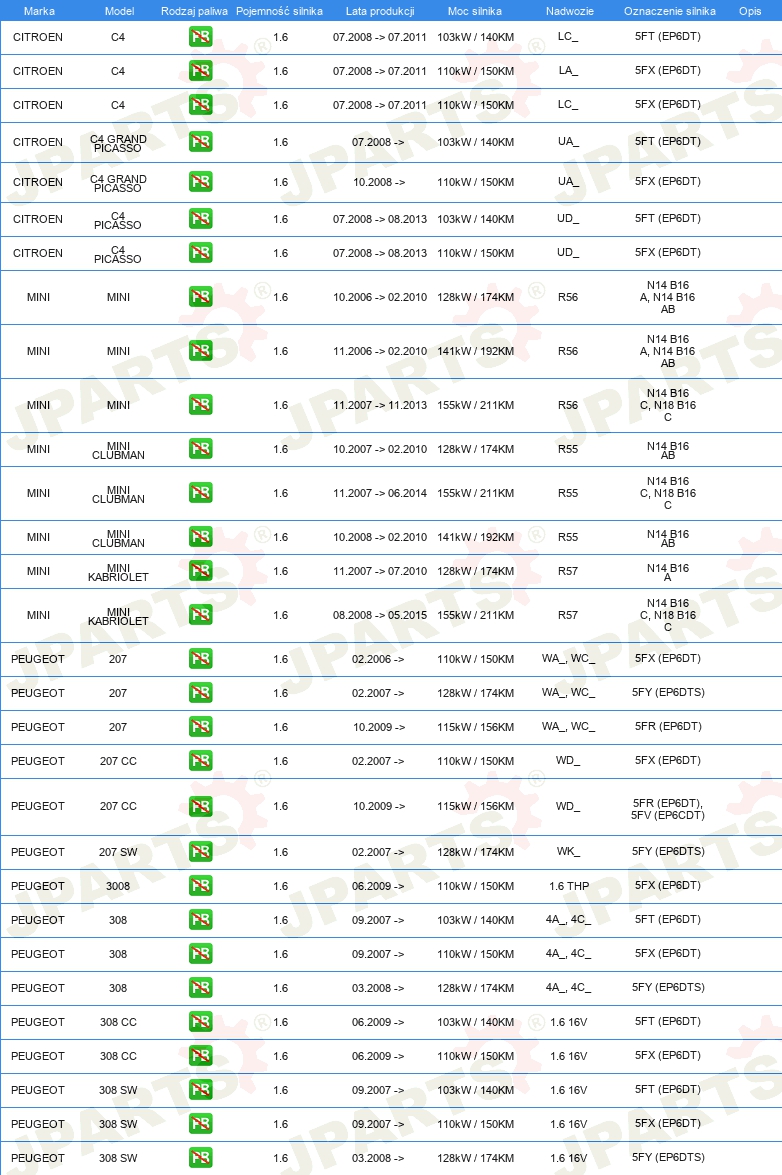
Task: Click the Lata produkcji column header
Action: click(380, 11)
